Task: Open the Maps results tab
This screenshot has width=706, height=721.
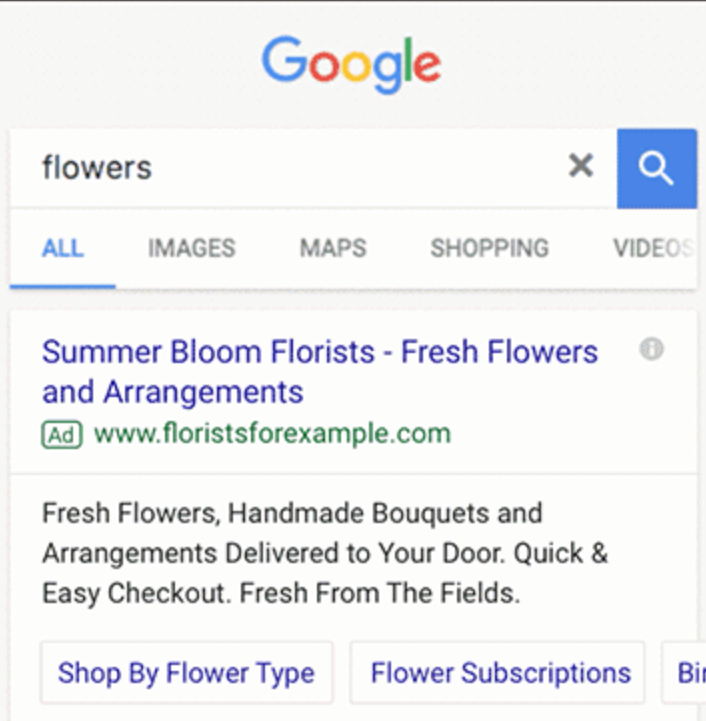Action: (333, 248)
